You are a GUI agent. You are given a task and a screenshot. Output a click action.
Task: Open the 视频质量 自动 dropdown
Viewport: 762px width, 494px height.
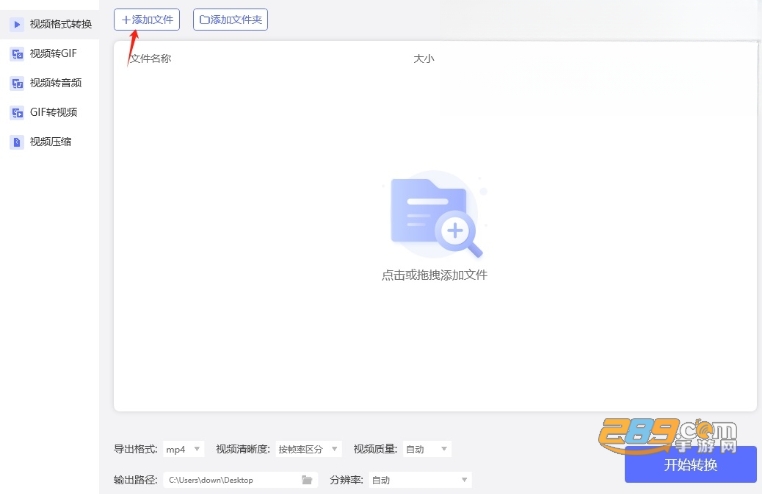427,449
